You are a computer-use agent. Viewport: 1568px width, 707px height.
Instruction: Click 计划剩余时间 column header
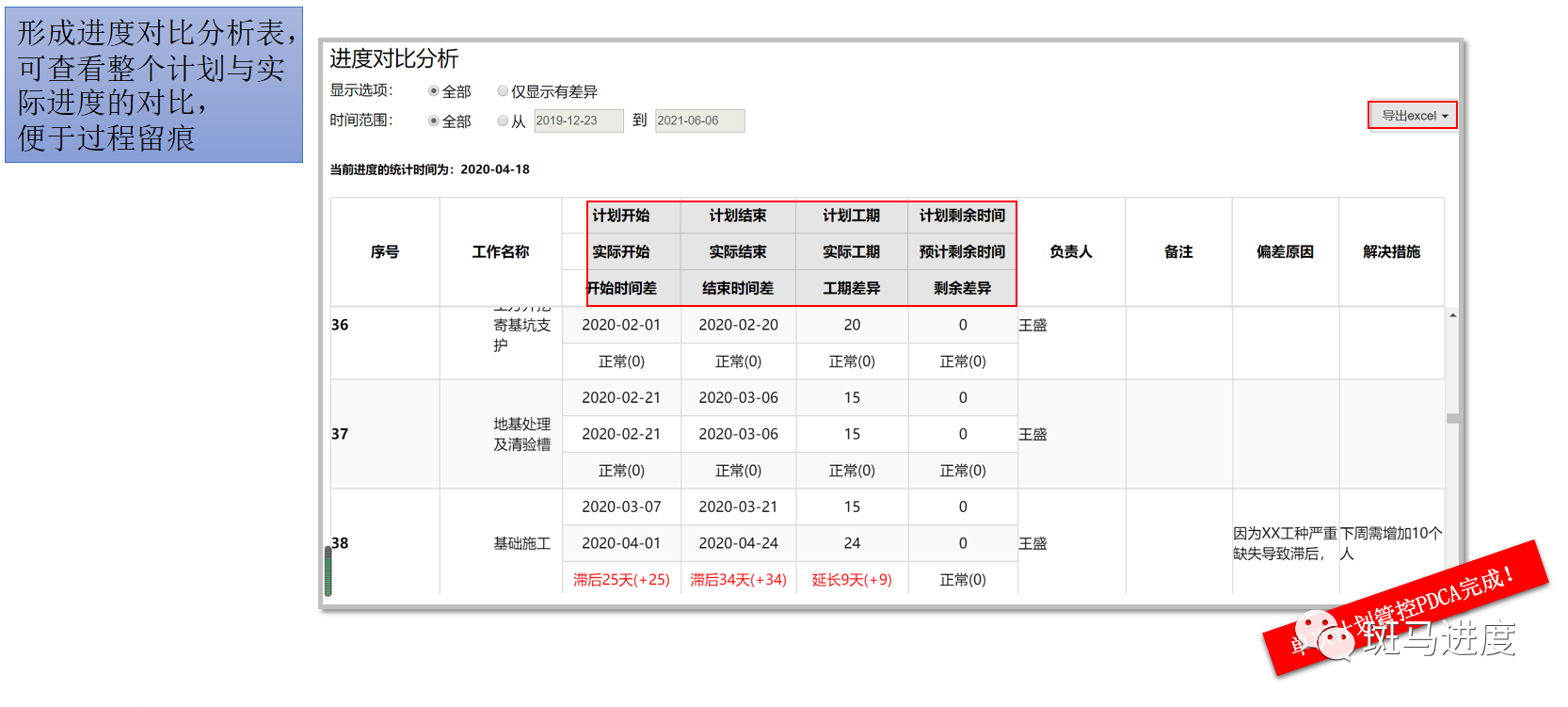click(x=962, y=216)
